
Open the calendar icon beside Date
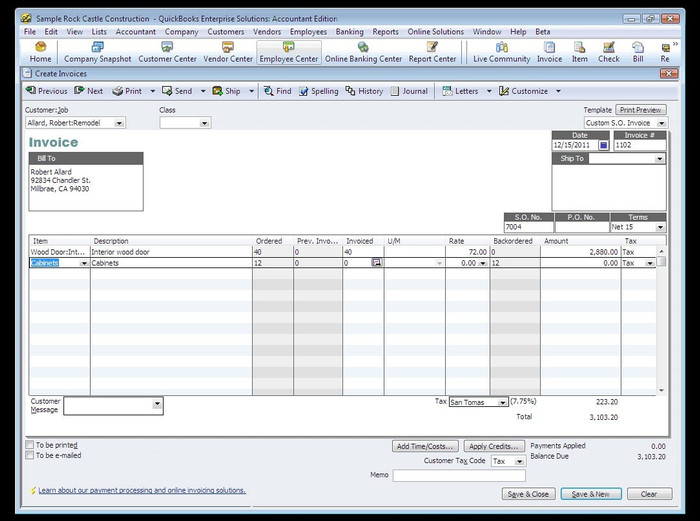(x=603, y=145)
